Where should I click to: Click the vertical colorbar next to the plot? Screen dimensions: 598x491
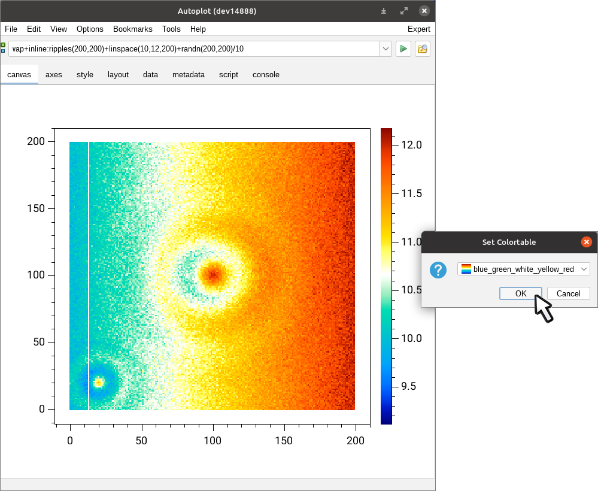[386, 276]
